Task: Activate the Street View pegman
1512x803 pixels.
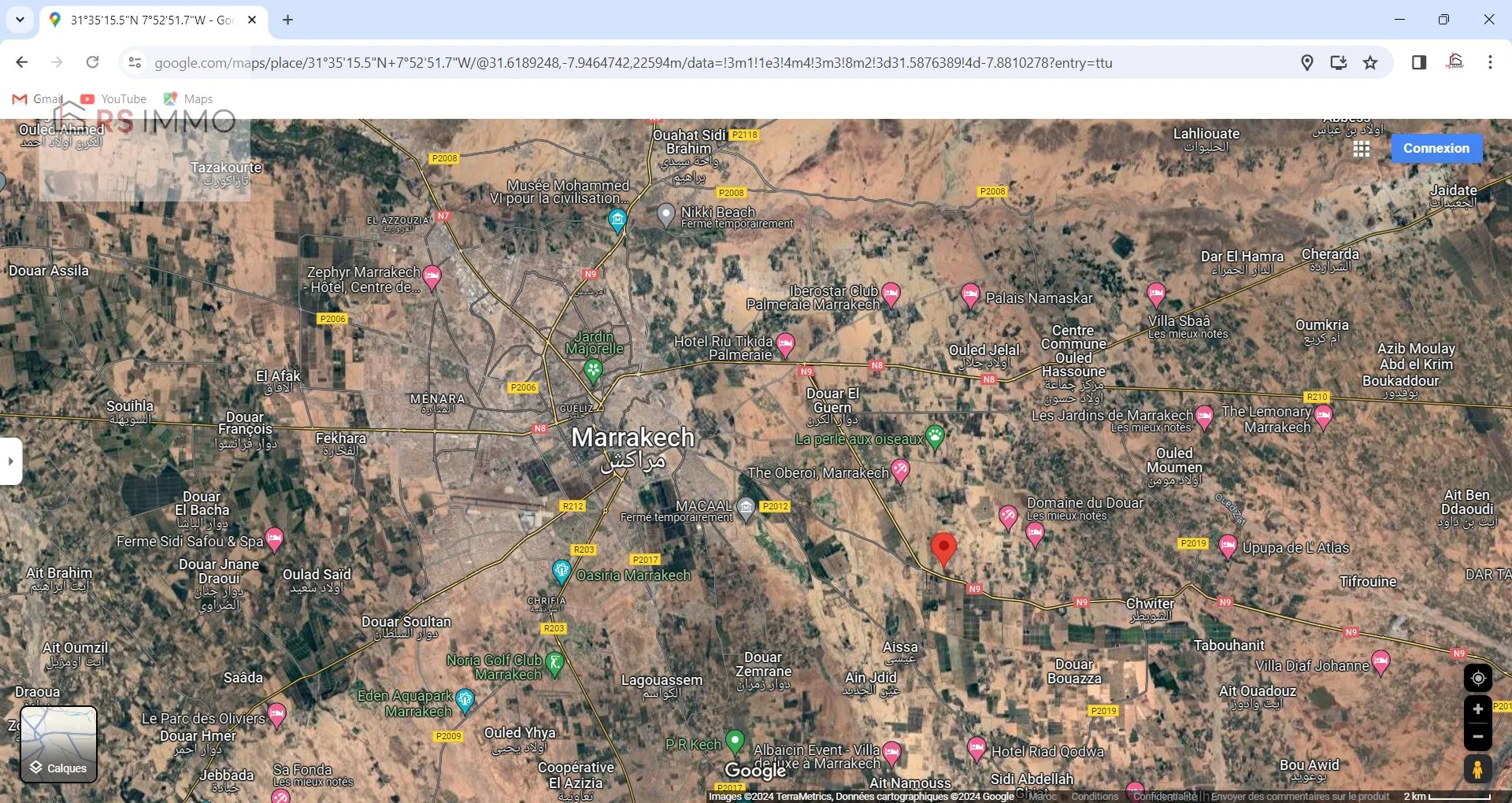Action: coord(1477,768)
